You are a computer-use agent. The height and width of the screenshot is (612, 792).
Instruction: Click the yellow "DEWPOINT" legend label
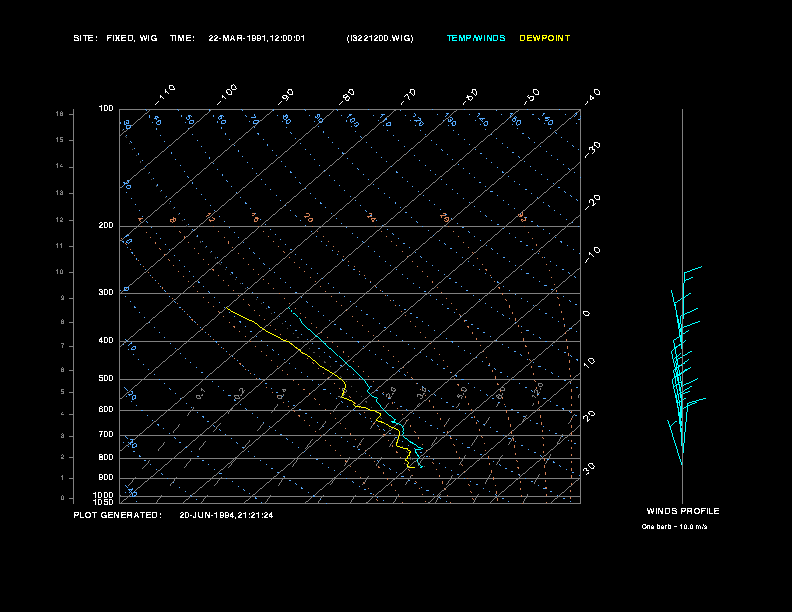544,38
